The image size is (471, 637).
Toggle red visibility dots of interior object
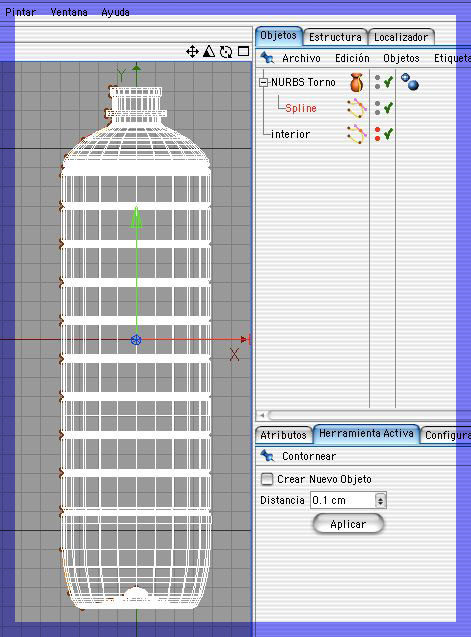(378, 134)
